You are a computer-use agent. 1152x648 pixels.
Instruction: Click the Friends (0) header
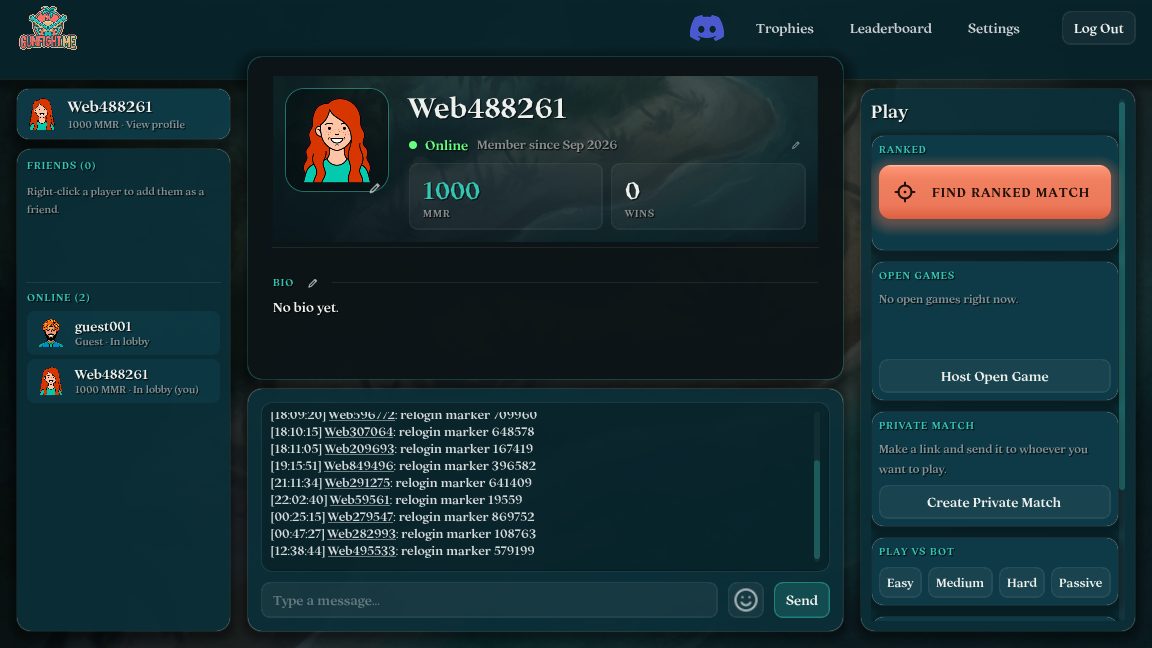pos(61,166)
